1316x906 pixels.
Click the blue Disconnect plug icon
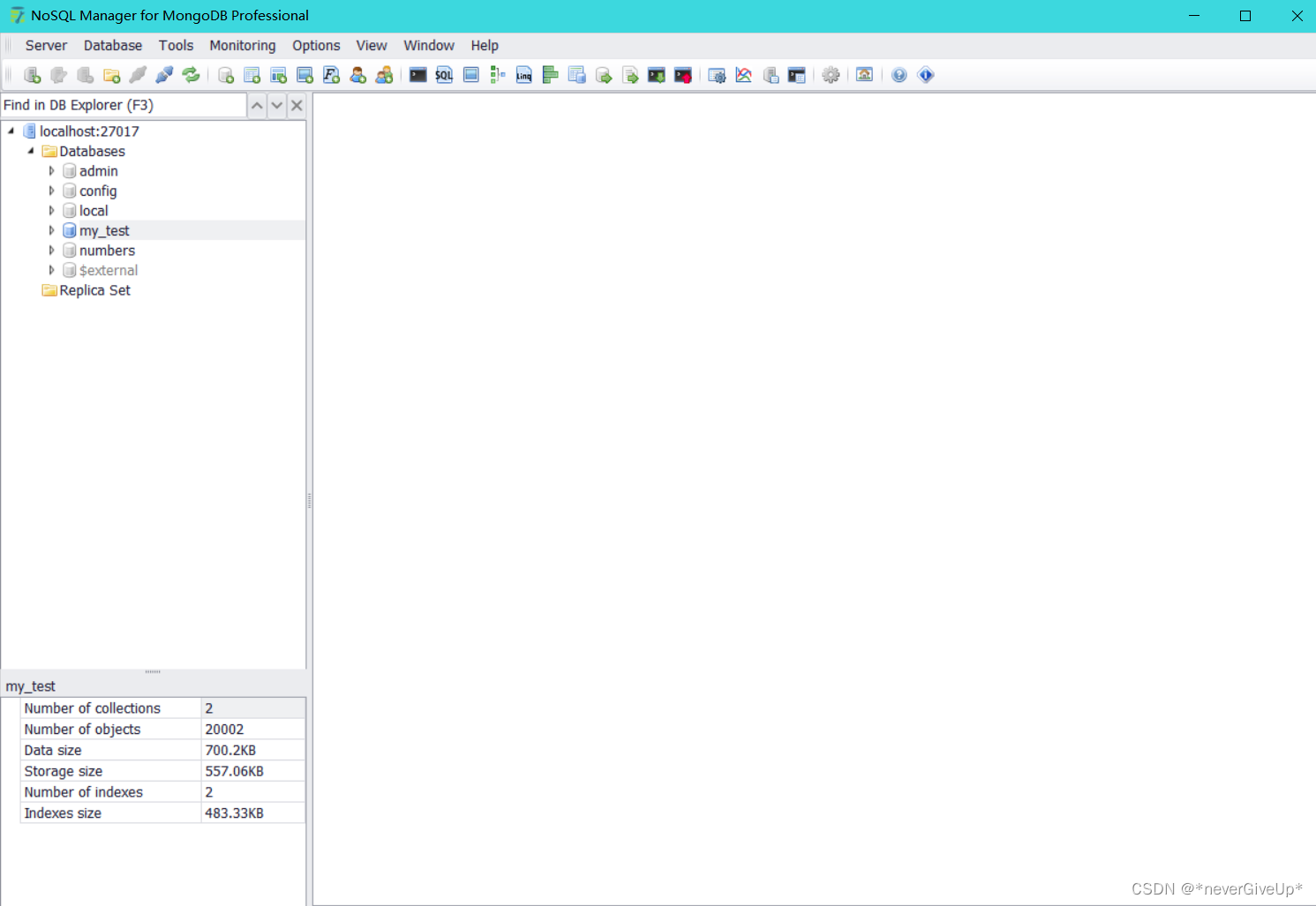[164, 75]
